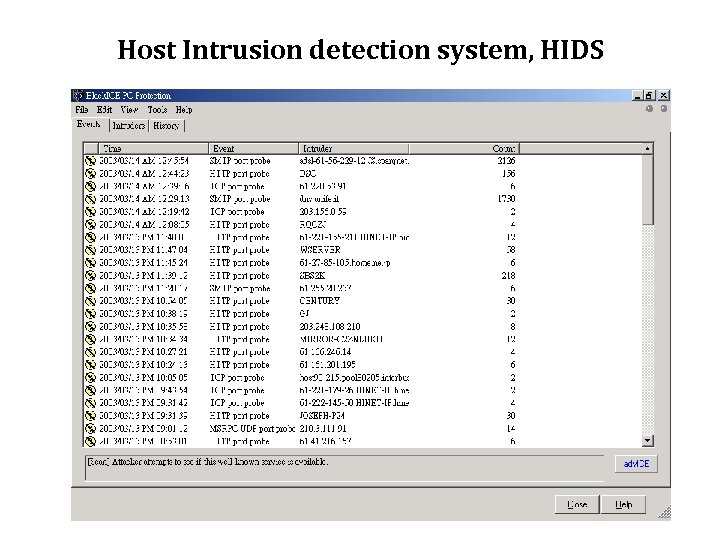Select the CENTURY intruder name
The image size is (720, 540).
320,301
